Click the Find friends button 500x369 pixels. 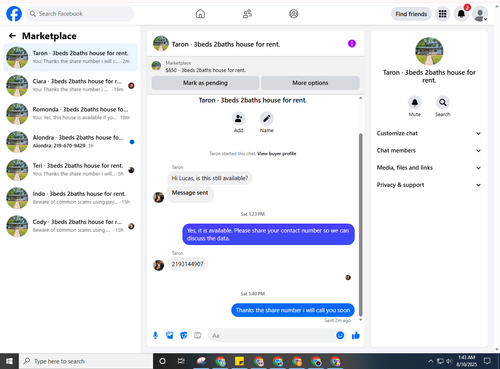coord(411,14)
